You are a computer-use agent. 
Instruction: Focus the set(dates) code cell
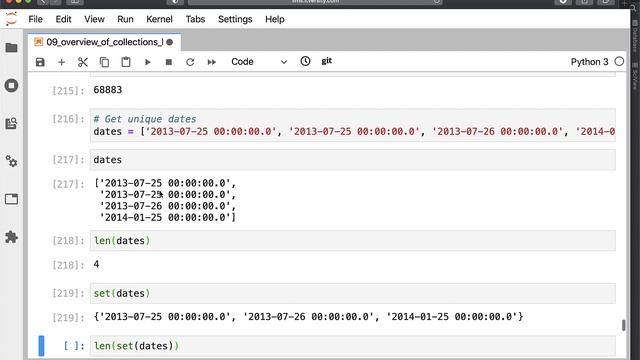coord(353,293)
